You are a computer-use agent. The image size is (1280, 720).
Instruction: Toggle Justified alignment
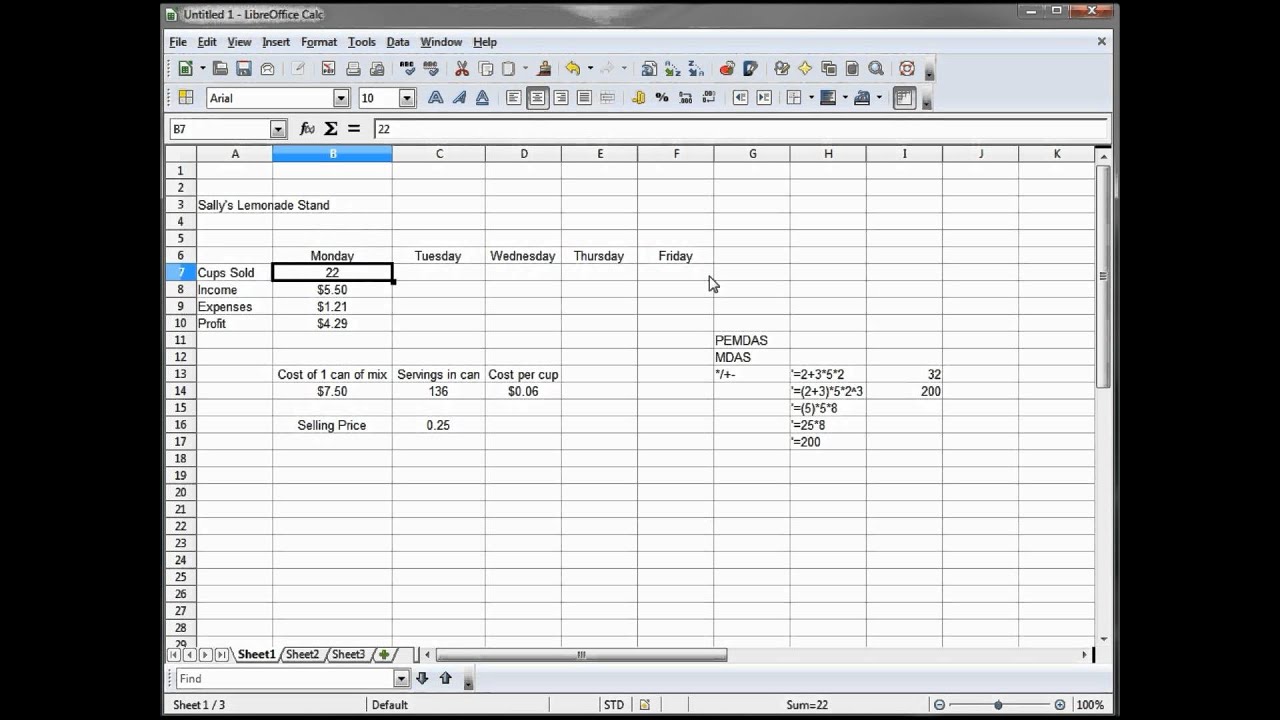(x=584, y=98)
